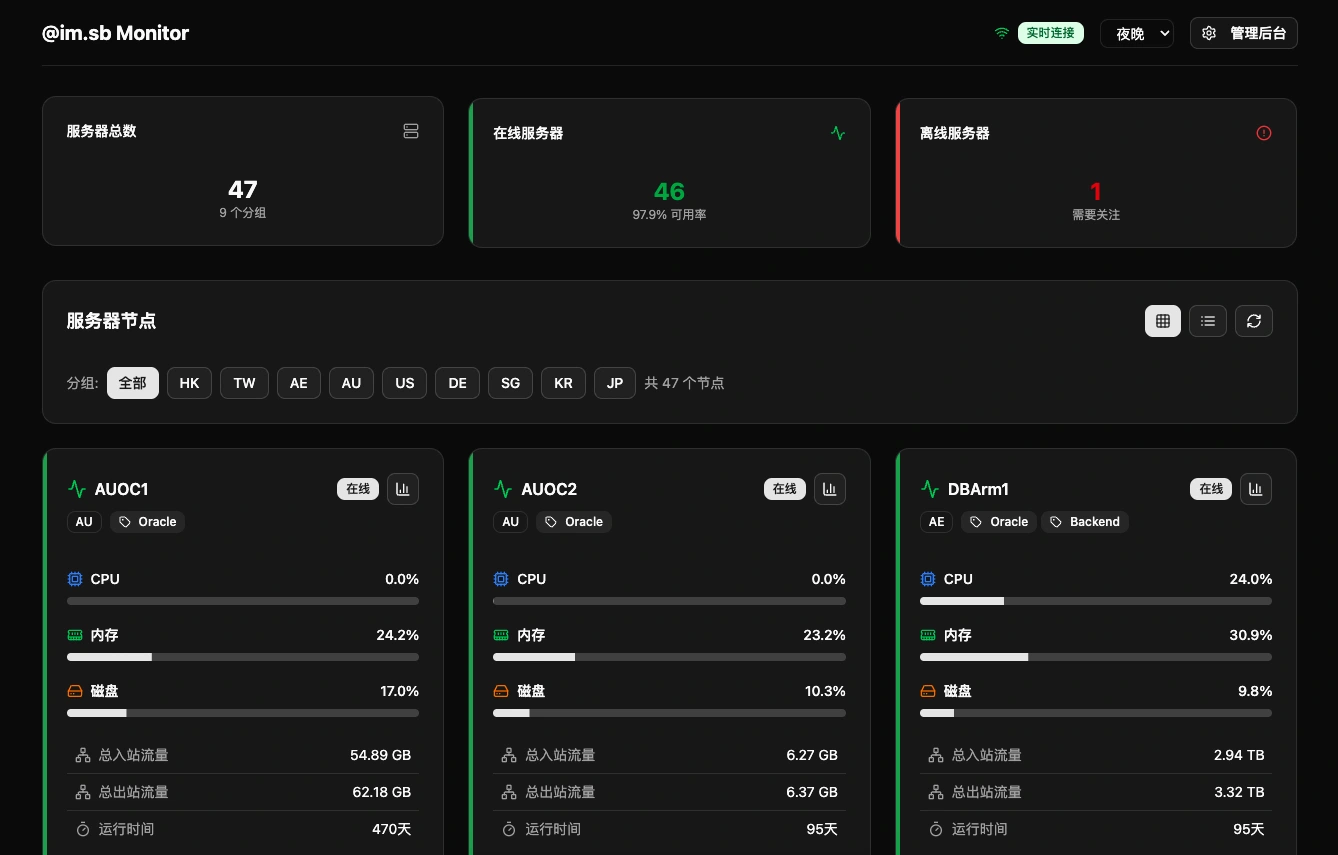Click the DBArm1 CPU usage bar

click(1095, 601)
